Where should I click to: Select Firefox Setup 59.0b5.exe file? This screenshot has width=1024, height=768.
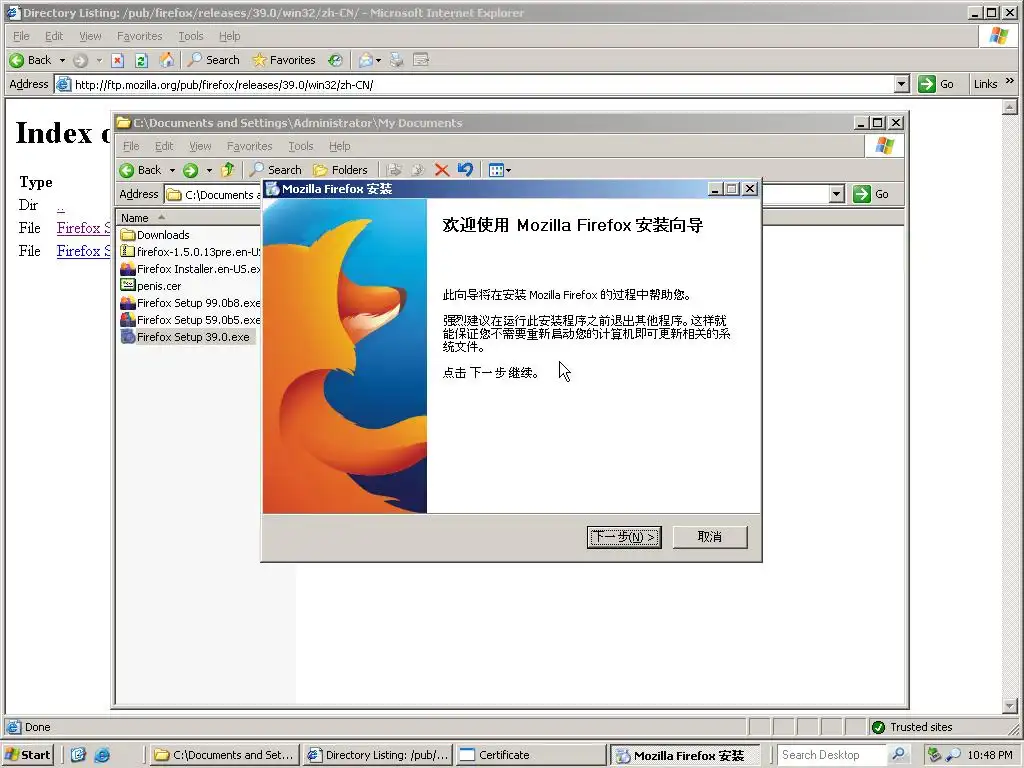(190, 320)
